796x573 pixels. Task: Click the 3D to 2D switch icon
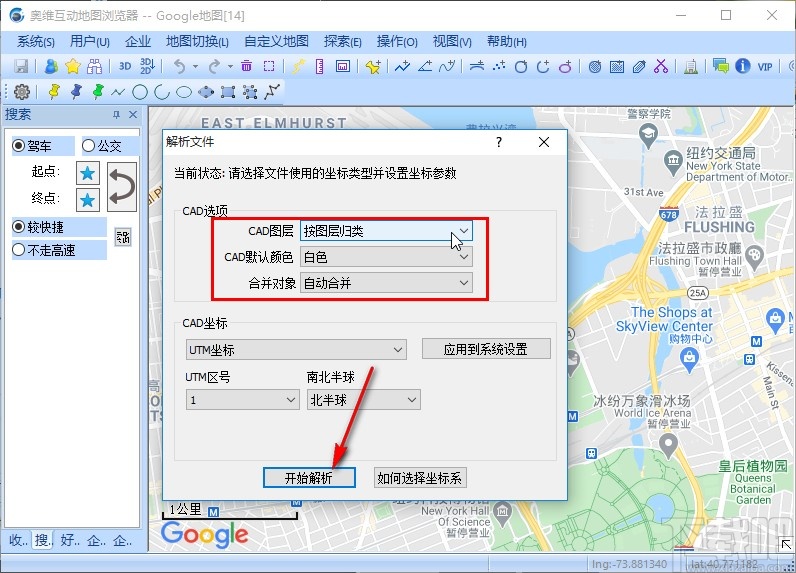pos(147,66)
